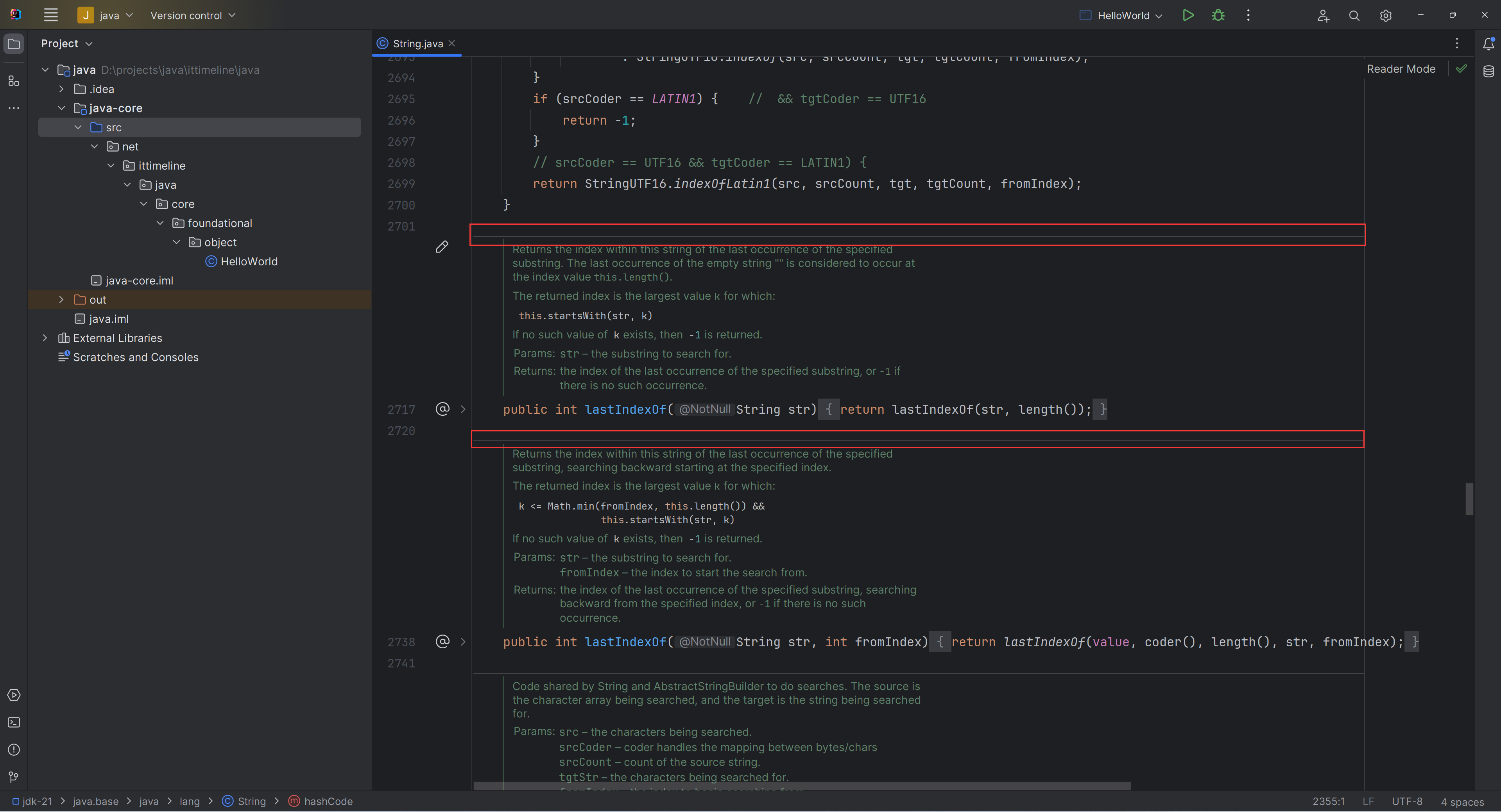This screenshot has height=812, width=1501.
Task: Open the Project view dropdown
Action: point(66,44)
